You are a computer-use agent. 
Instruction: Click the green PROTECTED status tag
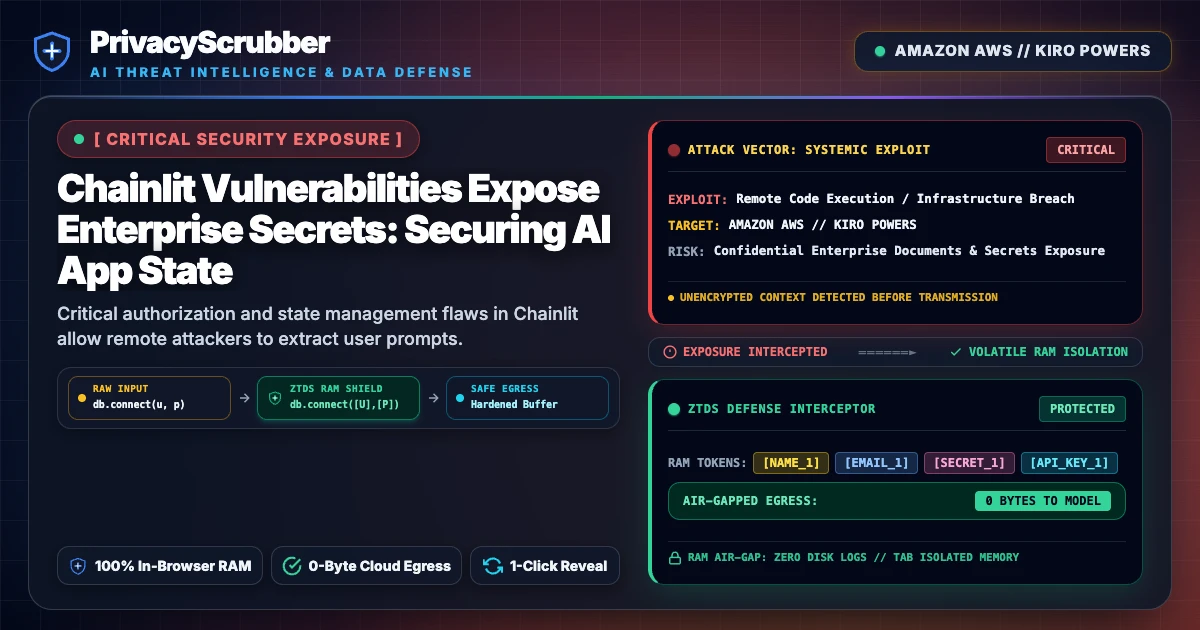[1082, 409]
